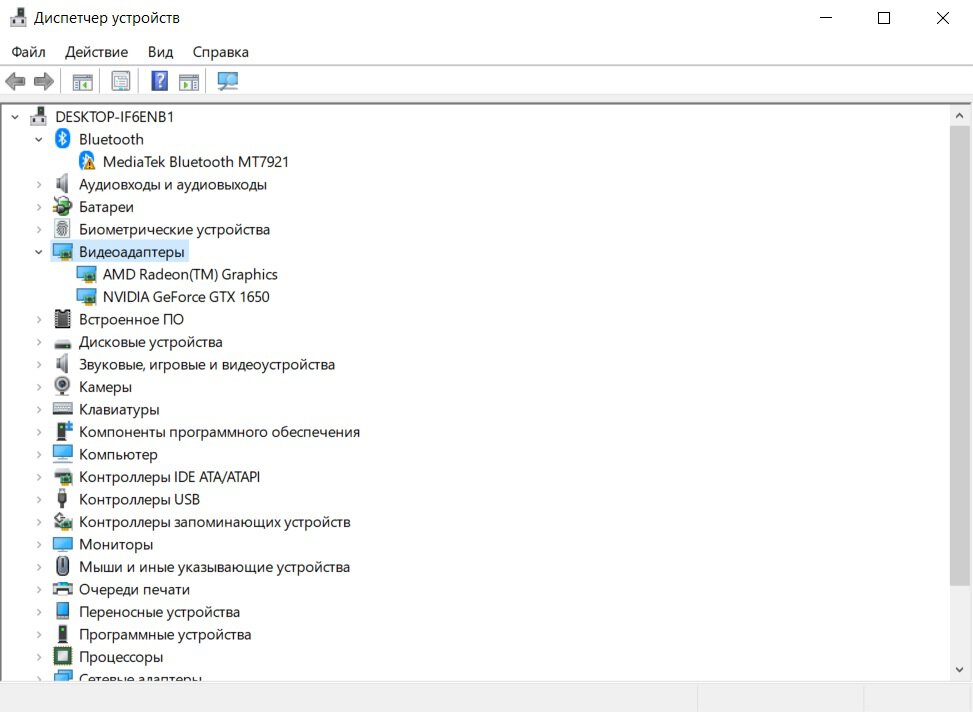Expand the Клавиатуры category
The width and height of the screenshot is (973, 712).
click(39, 409)
